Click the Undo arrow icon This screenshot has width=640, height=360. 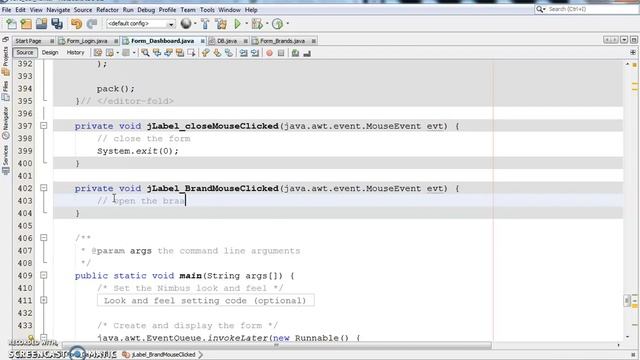point(76,24)
